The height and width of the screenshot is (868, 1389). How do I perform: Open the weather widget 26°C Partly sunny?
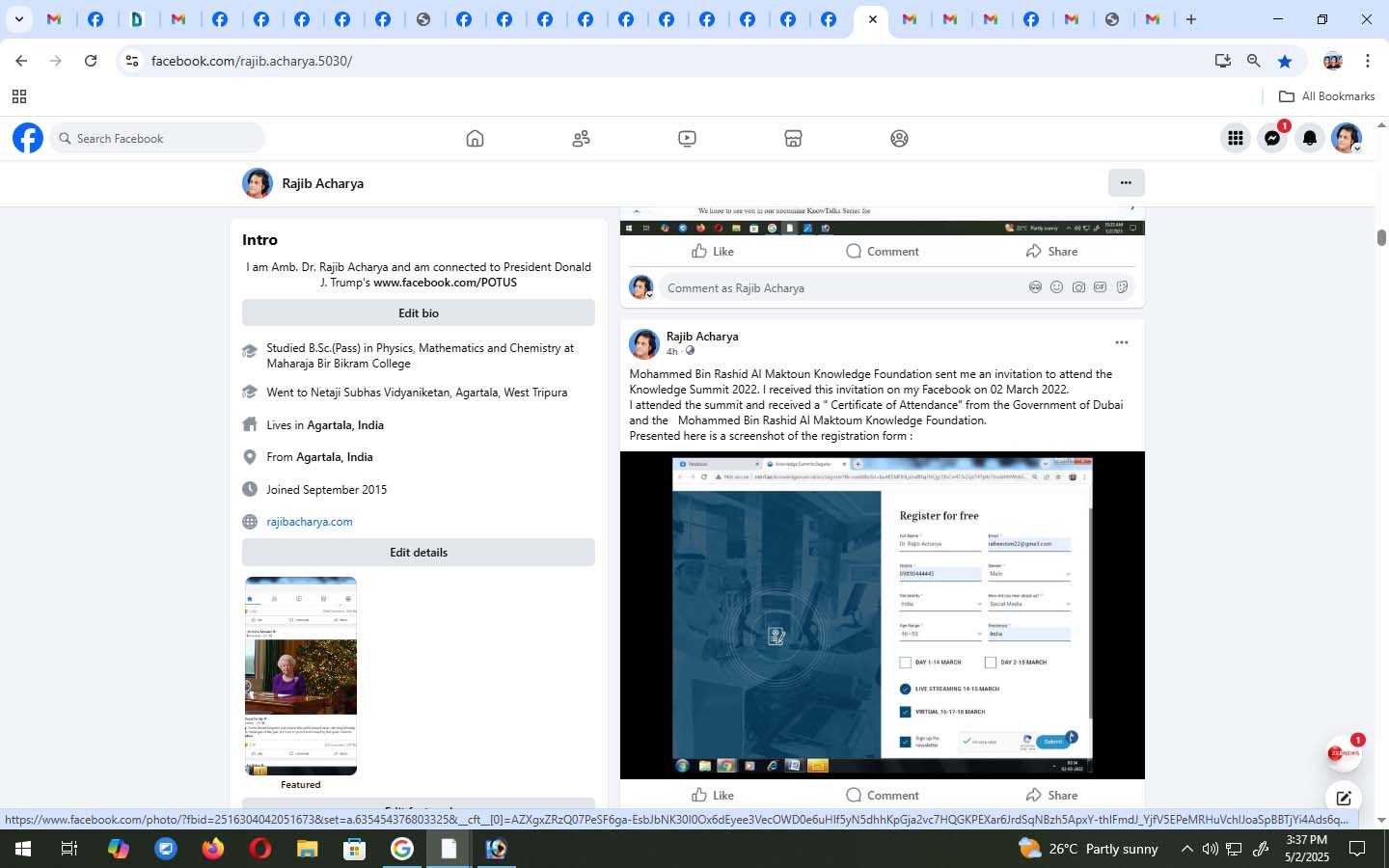click(x=1089, y=849)
